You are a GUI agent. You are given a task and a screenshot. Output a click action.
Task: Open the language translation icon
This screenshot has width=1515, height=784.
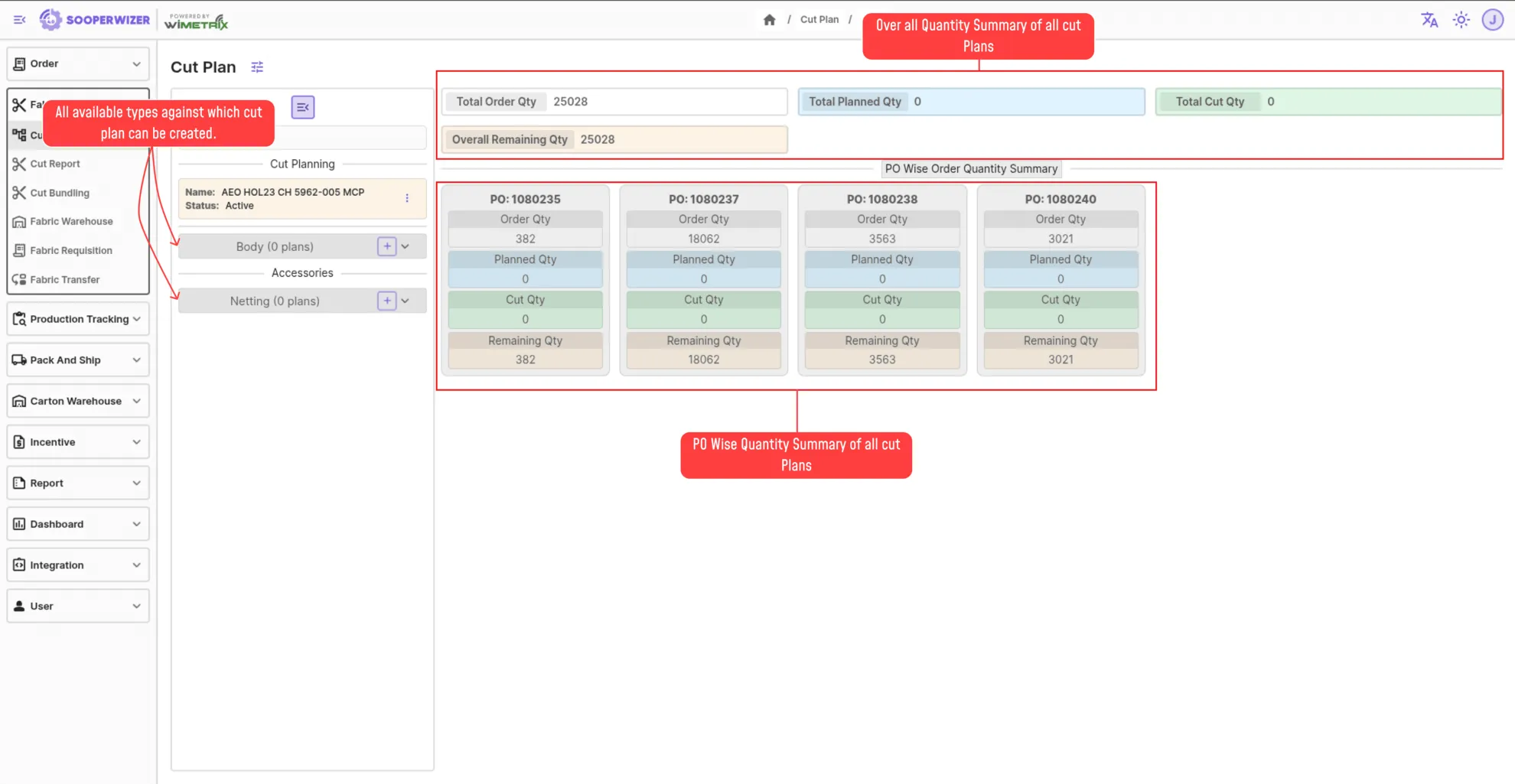click(1429, 20)
